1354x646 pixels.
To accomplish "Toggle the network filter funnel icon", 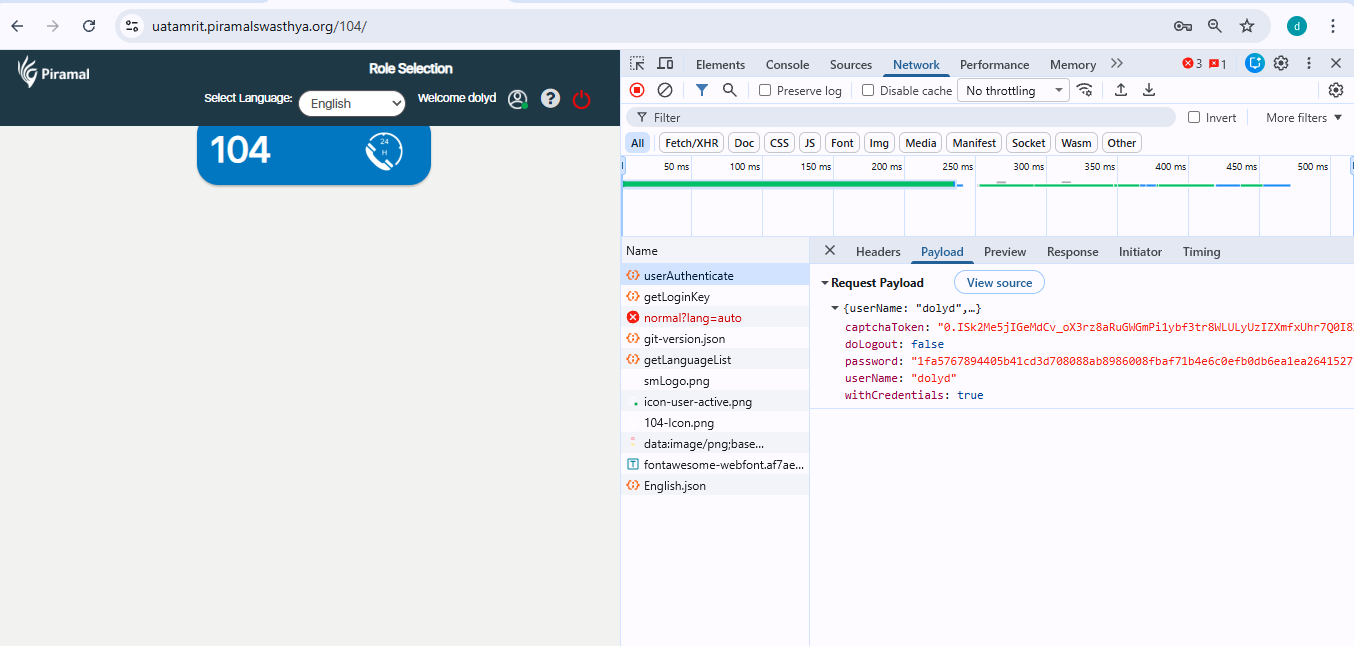I will pos(702,90).
